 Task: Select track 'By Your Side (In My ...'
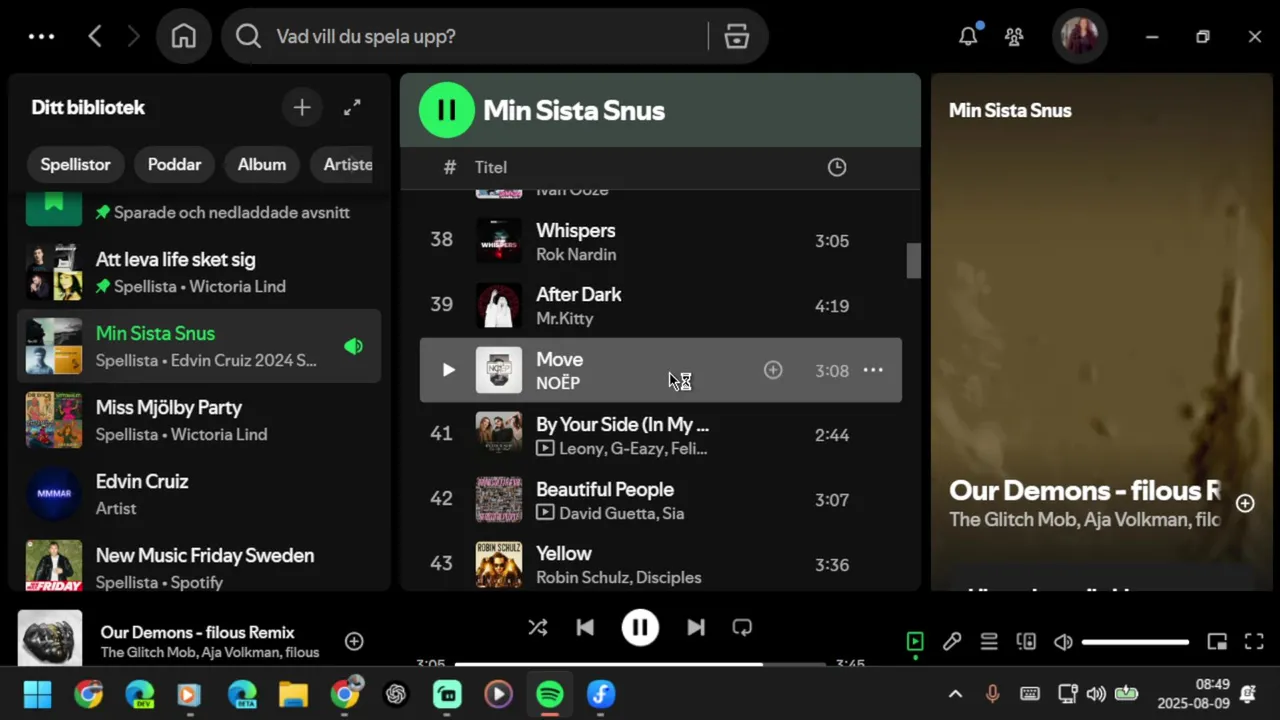660,435
